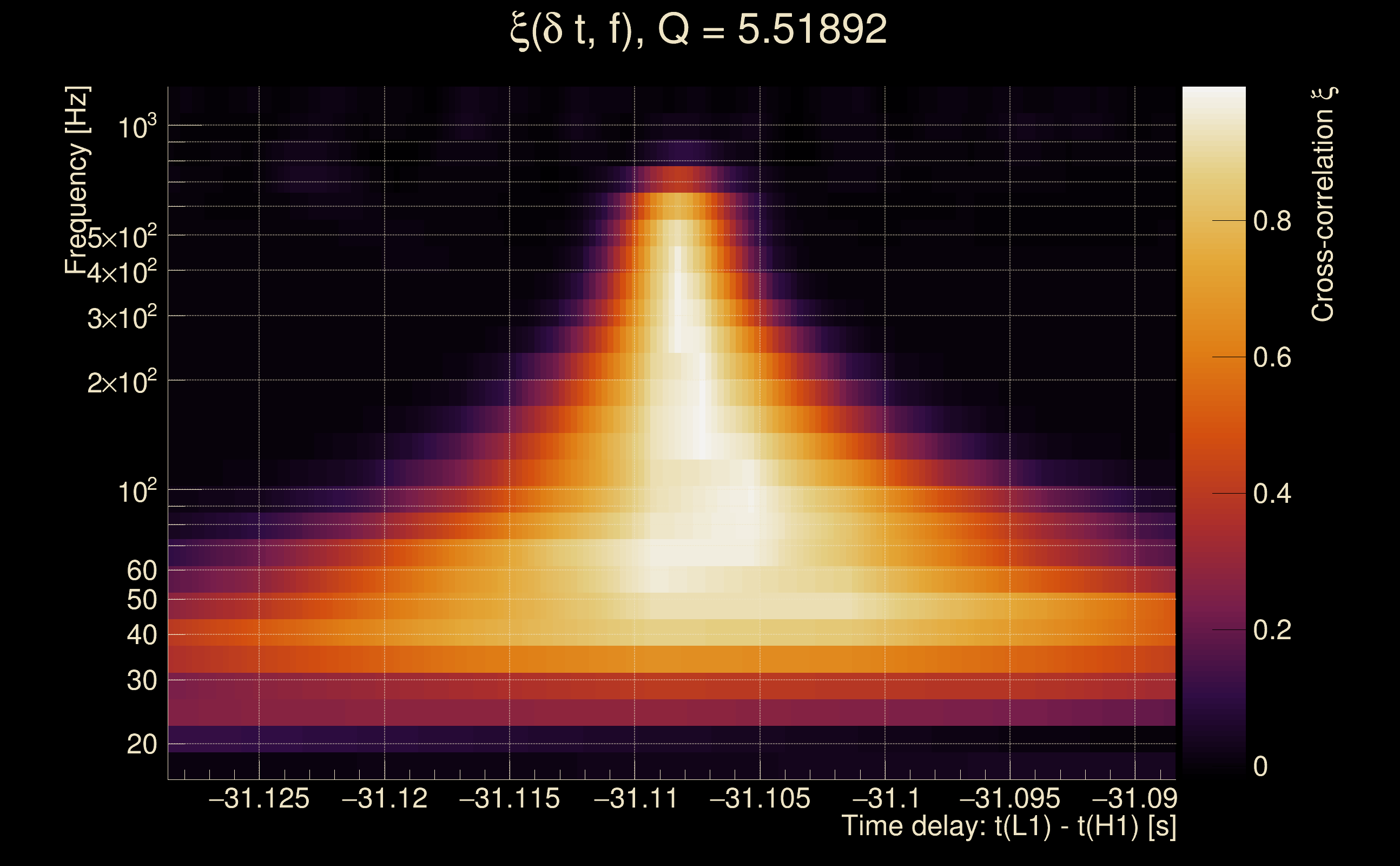
Task: Click the -31.105 x-axis tick label
Action: click(x=760, y=799)
